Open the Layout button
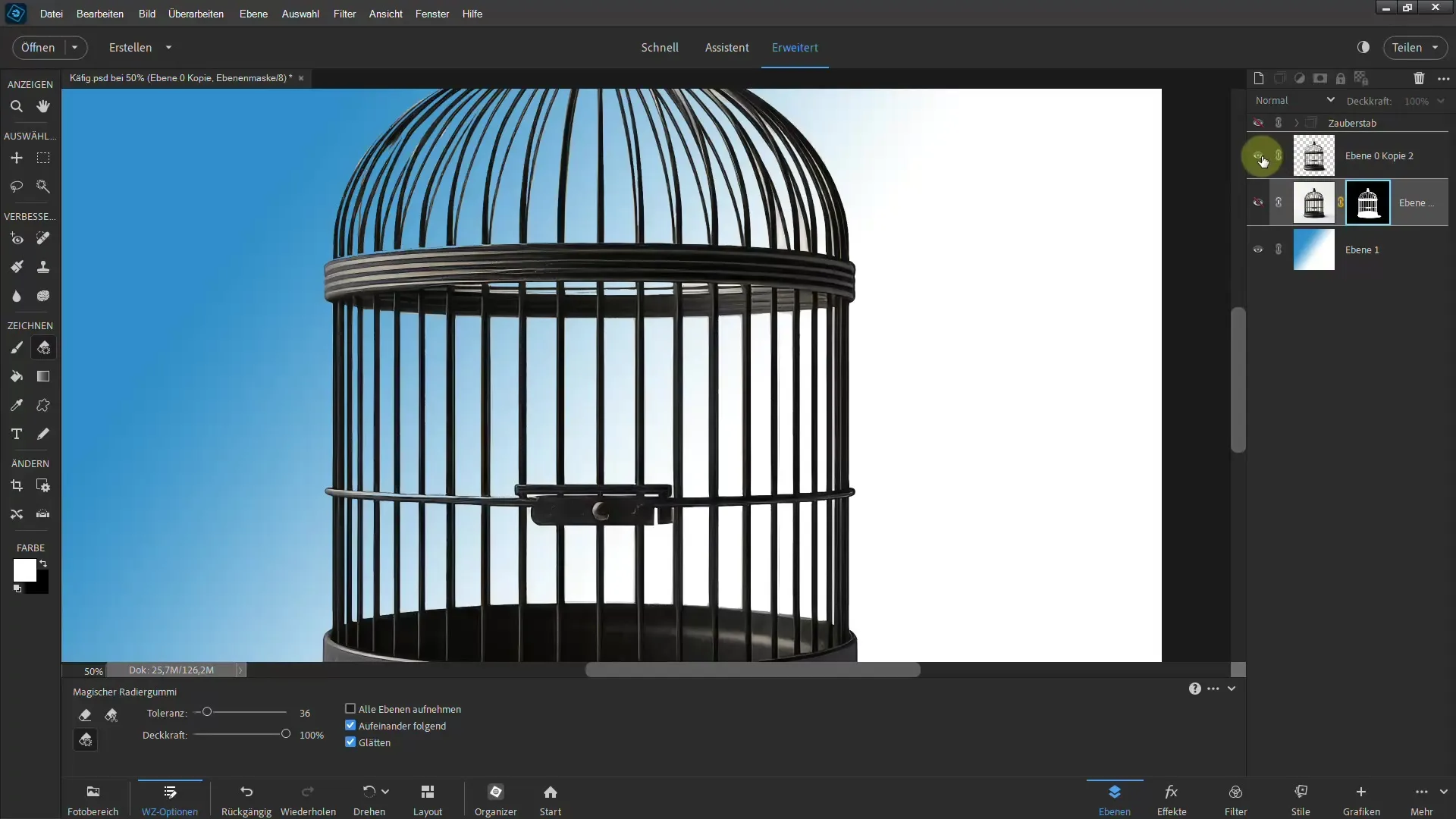This screenshot has height=819, width=1456. (x=428, y=800)
